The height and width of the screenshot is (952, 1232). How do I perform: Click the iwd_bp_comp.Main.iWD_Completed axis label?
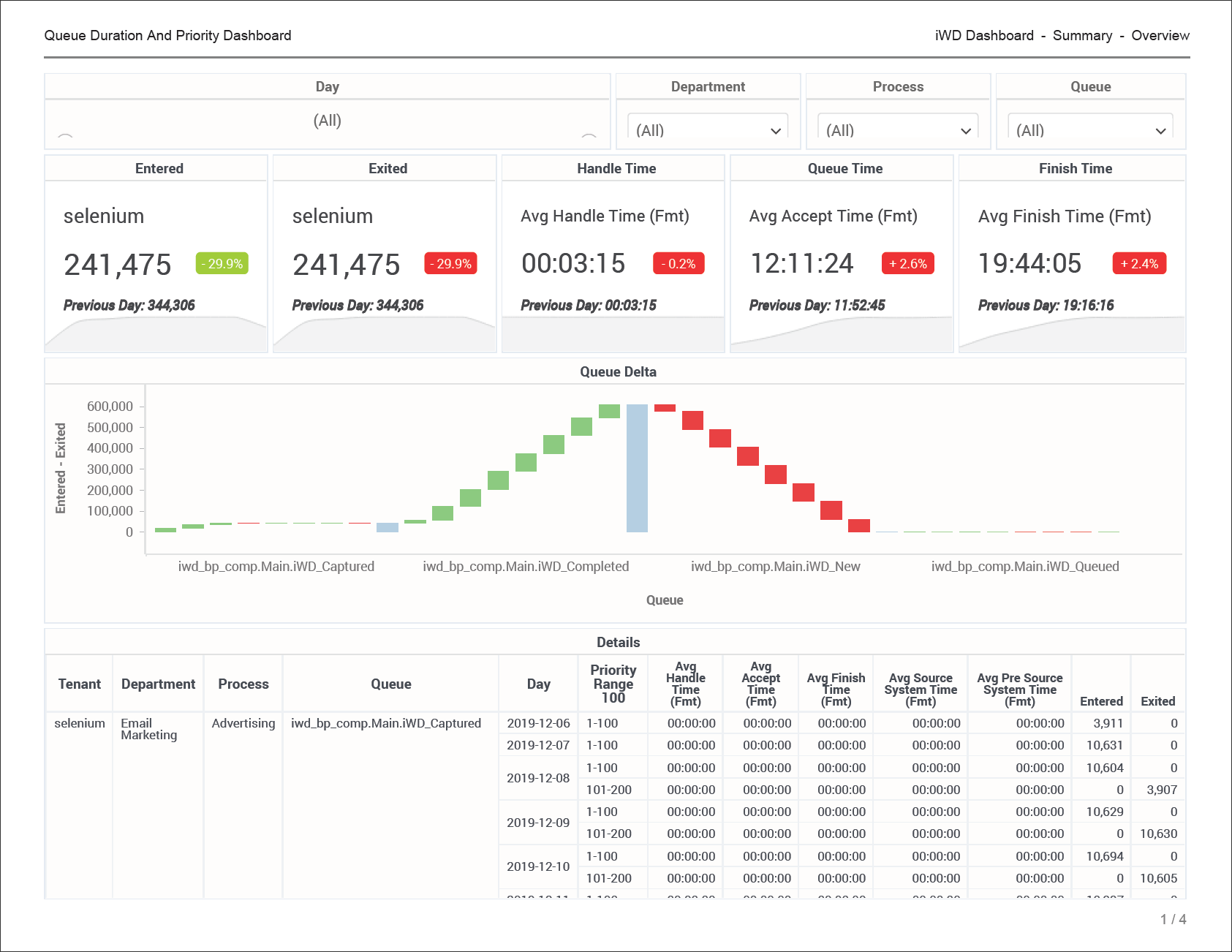pyautogui.click(x=526, y=567)
